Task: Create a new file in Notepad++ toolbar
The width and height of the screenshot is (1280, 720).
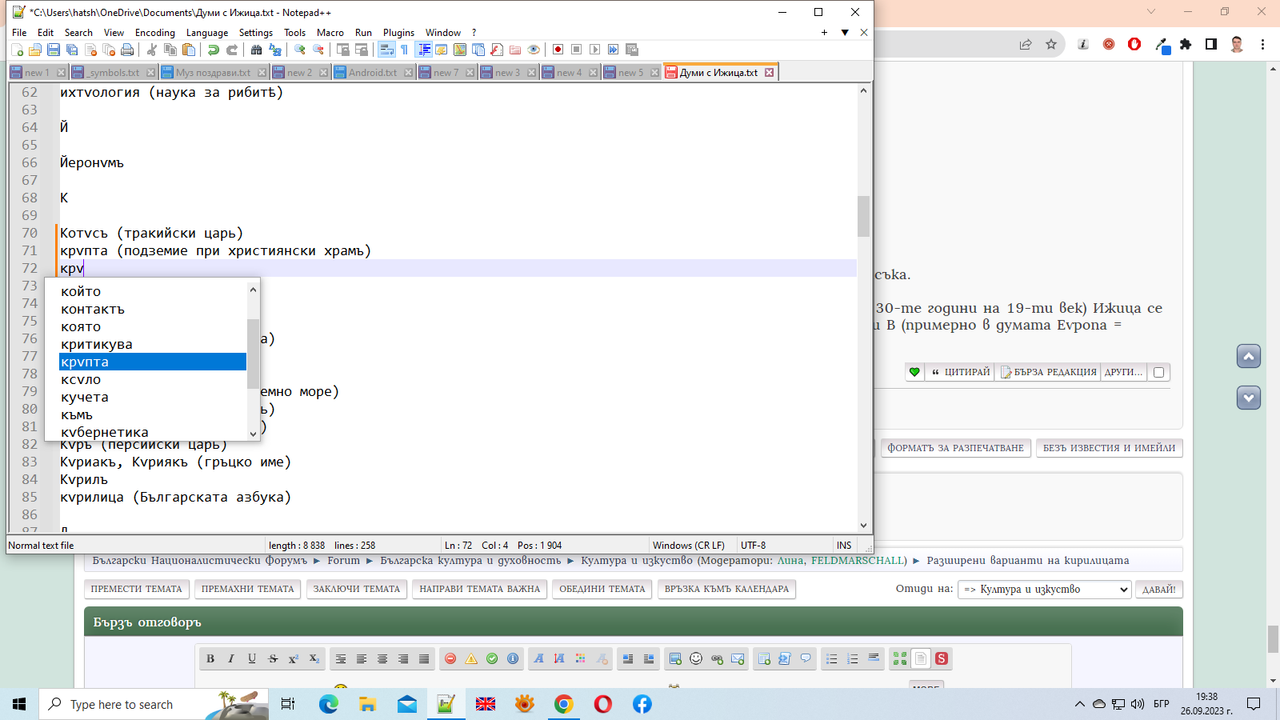Action: pyautogui.click(x=18, y=50)
